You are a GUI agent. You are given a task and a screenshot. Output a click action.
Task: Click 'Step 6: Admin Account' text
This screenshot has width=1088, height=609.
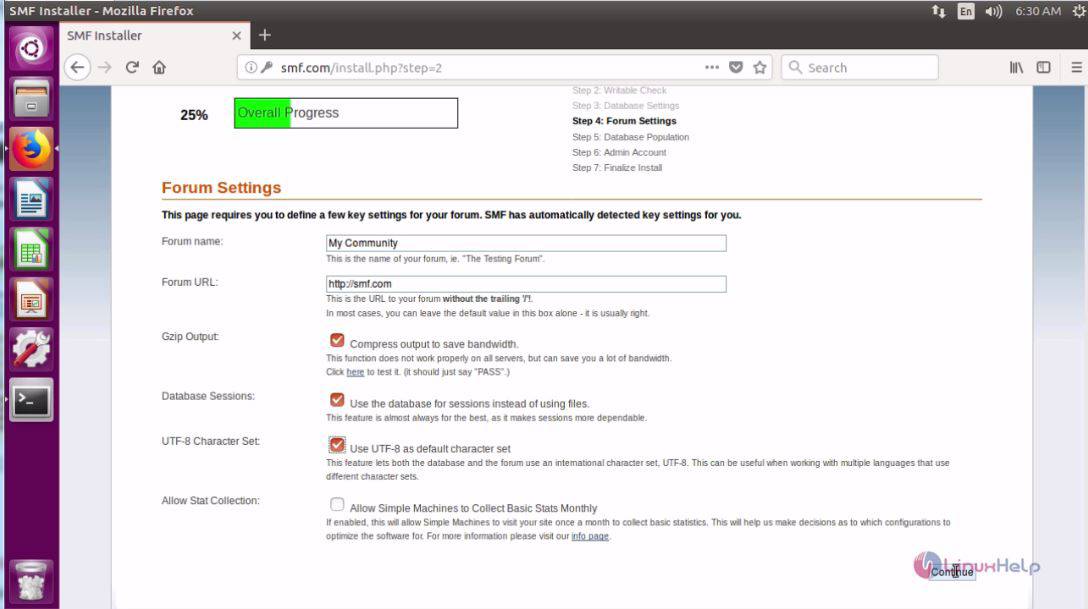coord(619,153)
